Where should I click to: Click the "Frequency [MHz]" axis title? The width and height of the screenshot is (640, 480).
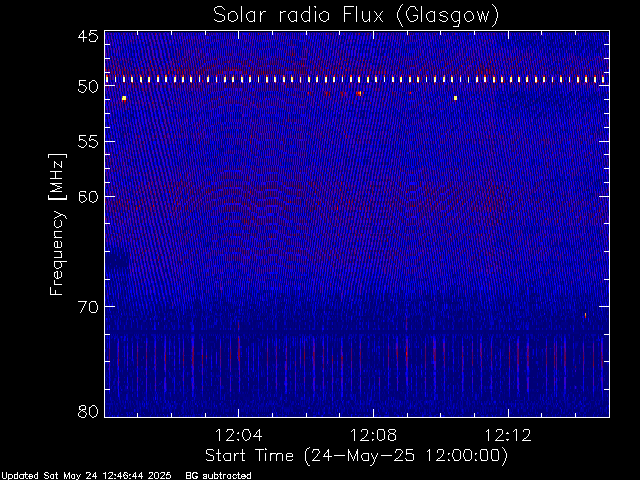tap(57, 224)
